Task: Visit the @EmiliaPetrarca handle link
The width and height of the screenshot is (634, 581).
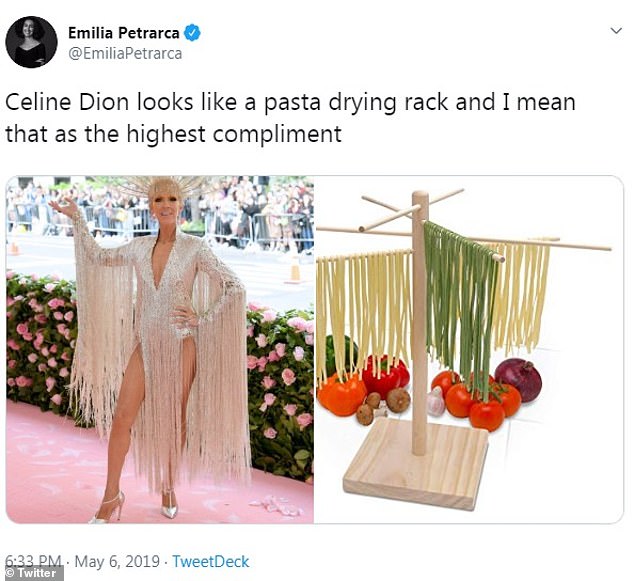Action: point(125,54)
